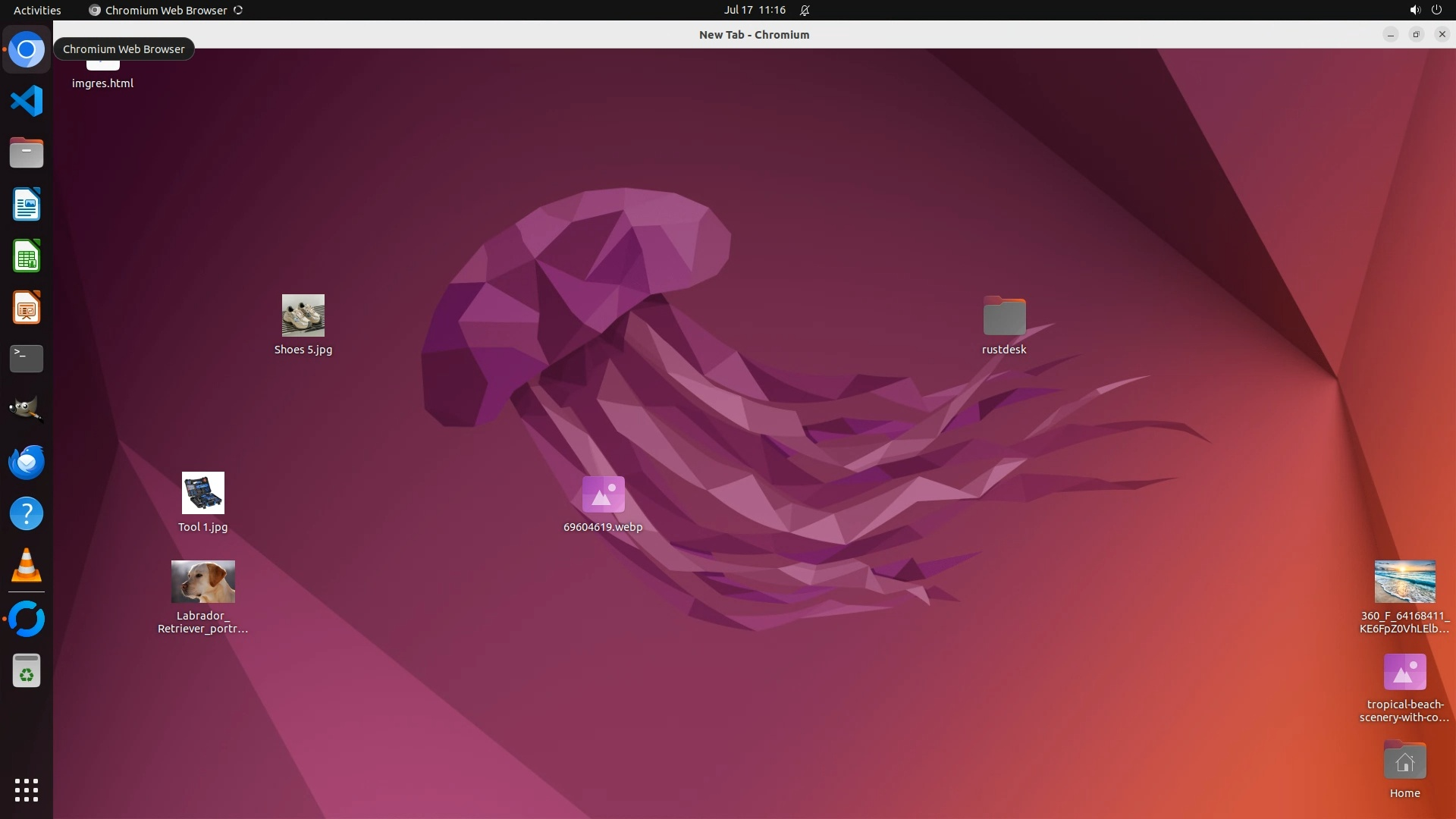
Task: Open Visual Studio Code from the dock
Action: [27, 102]
